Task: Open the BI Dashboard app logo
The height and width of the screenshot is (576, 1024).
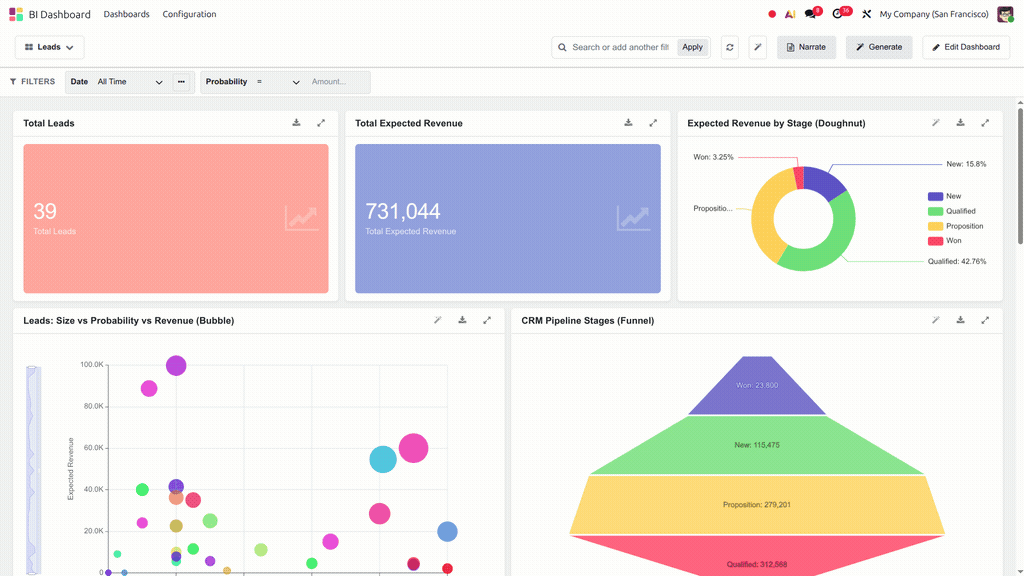Action: coord(16,14)
